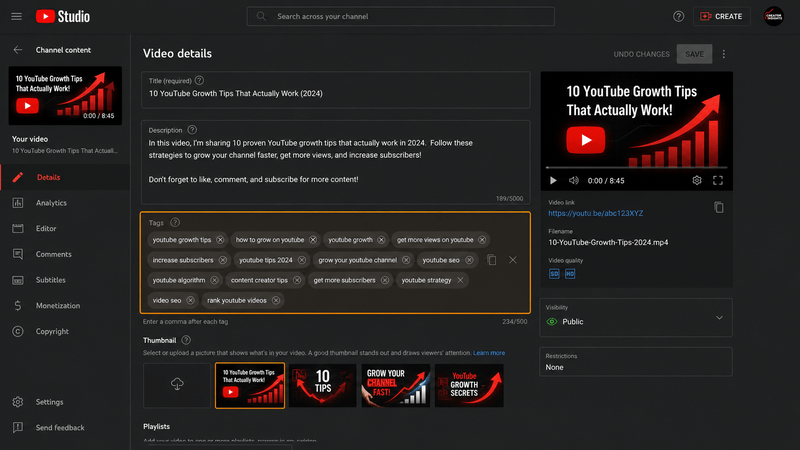
Task: Remove the 'content creator tips' tag
Action: [x=297, y=280]
